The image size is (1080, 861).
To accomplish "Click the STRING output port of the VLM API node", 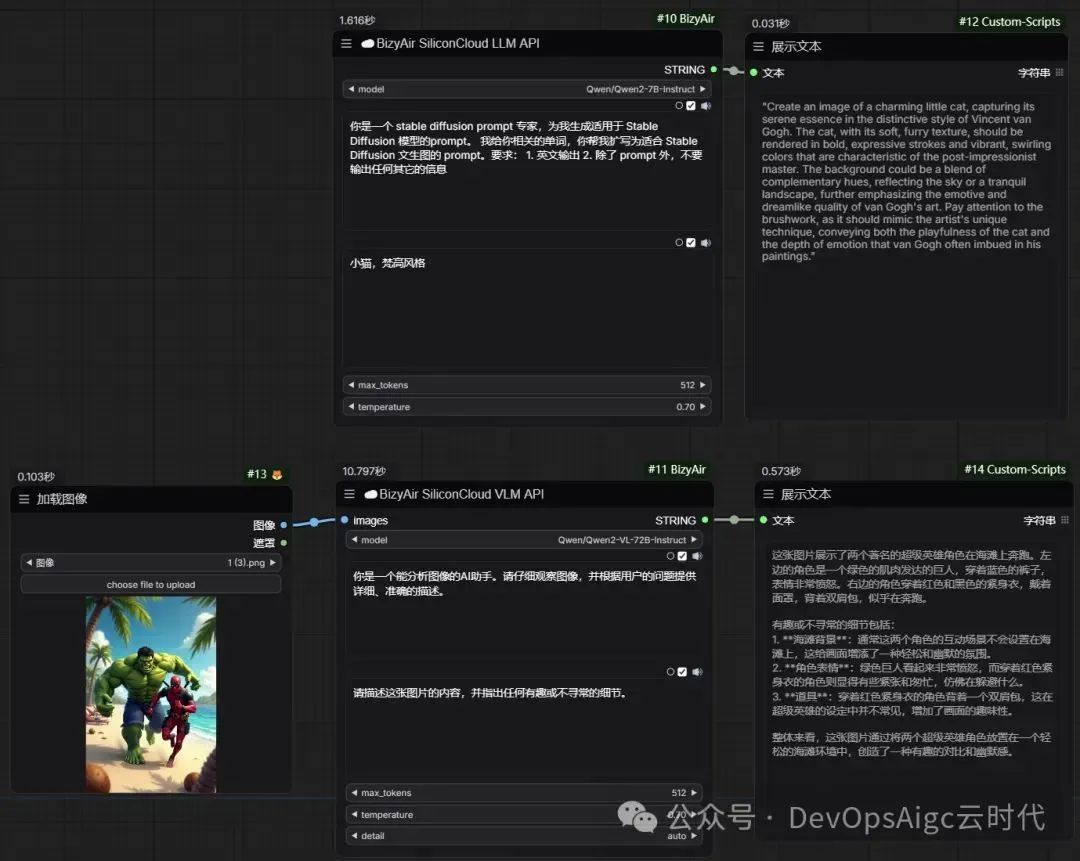I will coord(705,520).
